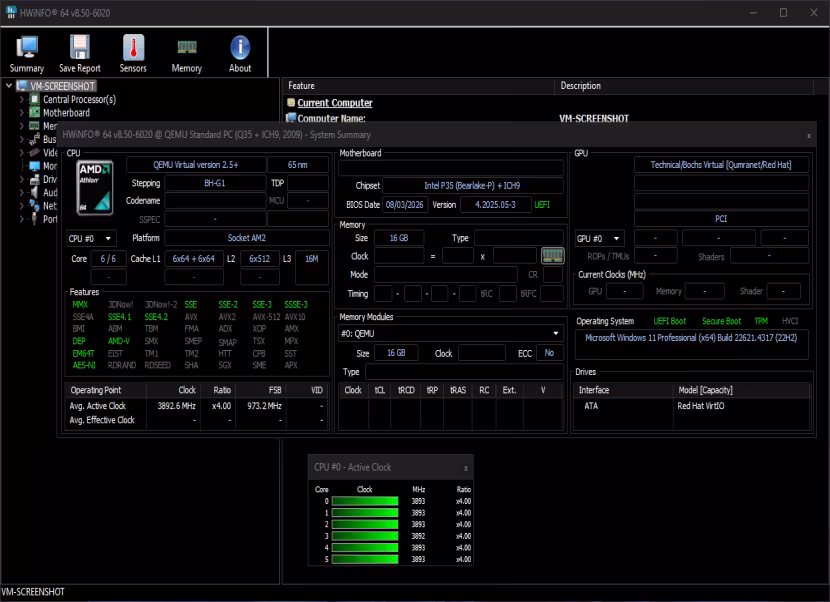Open the #0: QEMU memory module dropdown
Viewport: 830px width, 602px height.
pyautogui.click(x=450, y=334)
